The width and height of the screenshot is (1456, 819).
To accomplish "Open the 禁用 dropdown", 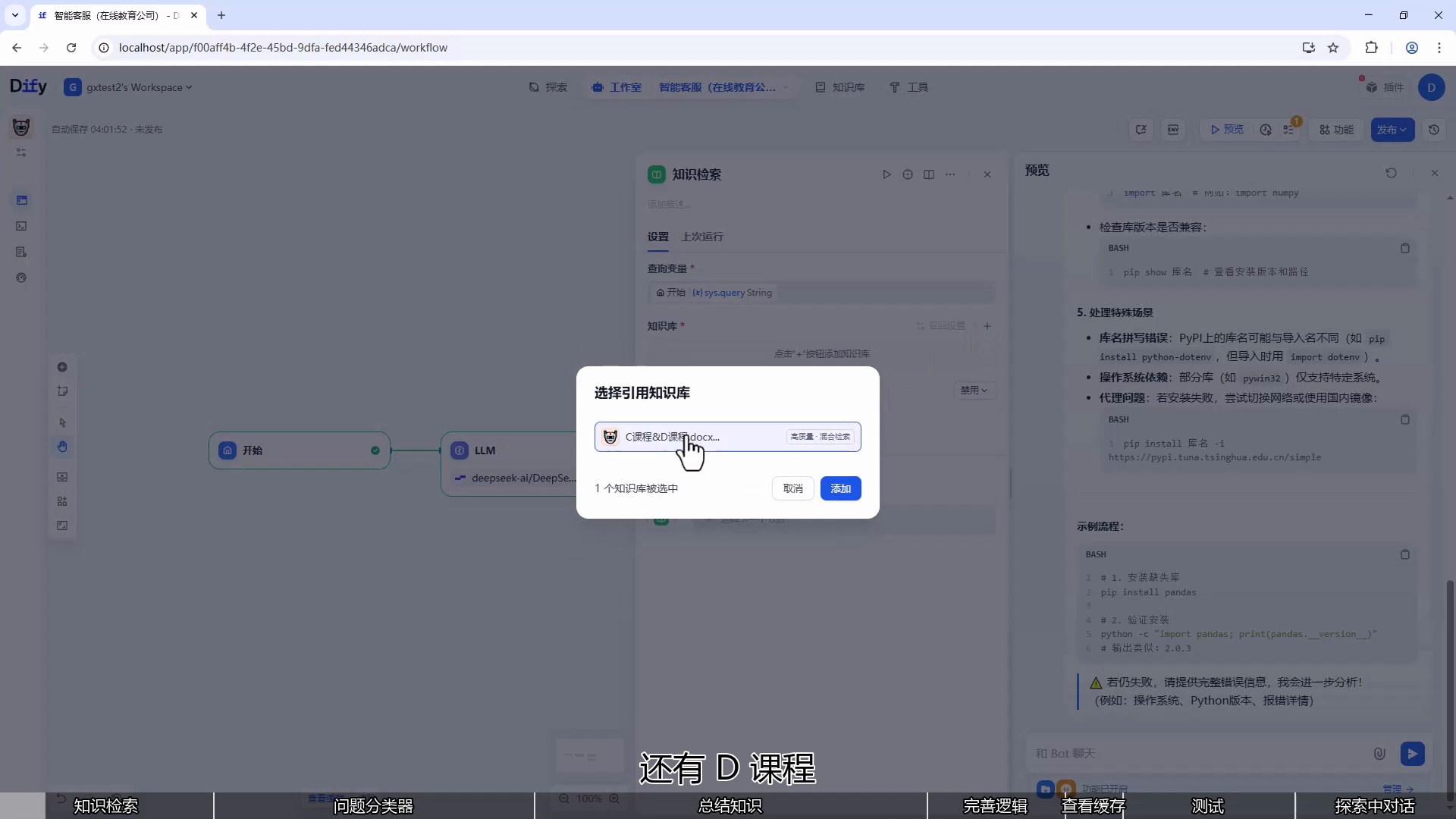I will tap(974, 391).
